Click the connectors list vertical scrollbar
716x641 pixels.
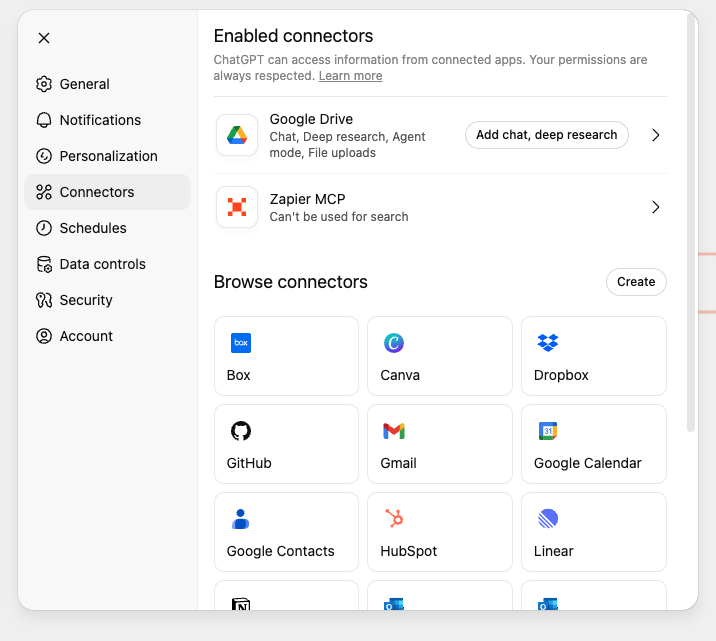(x=691, y=221)
